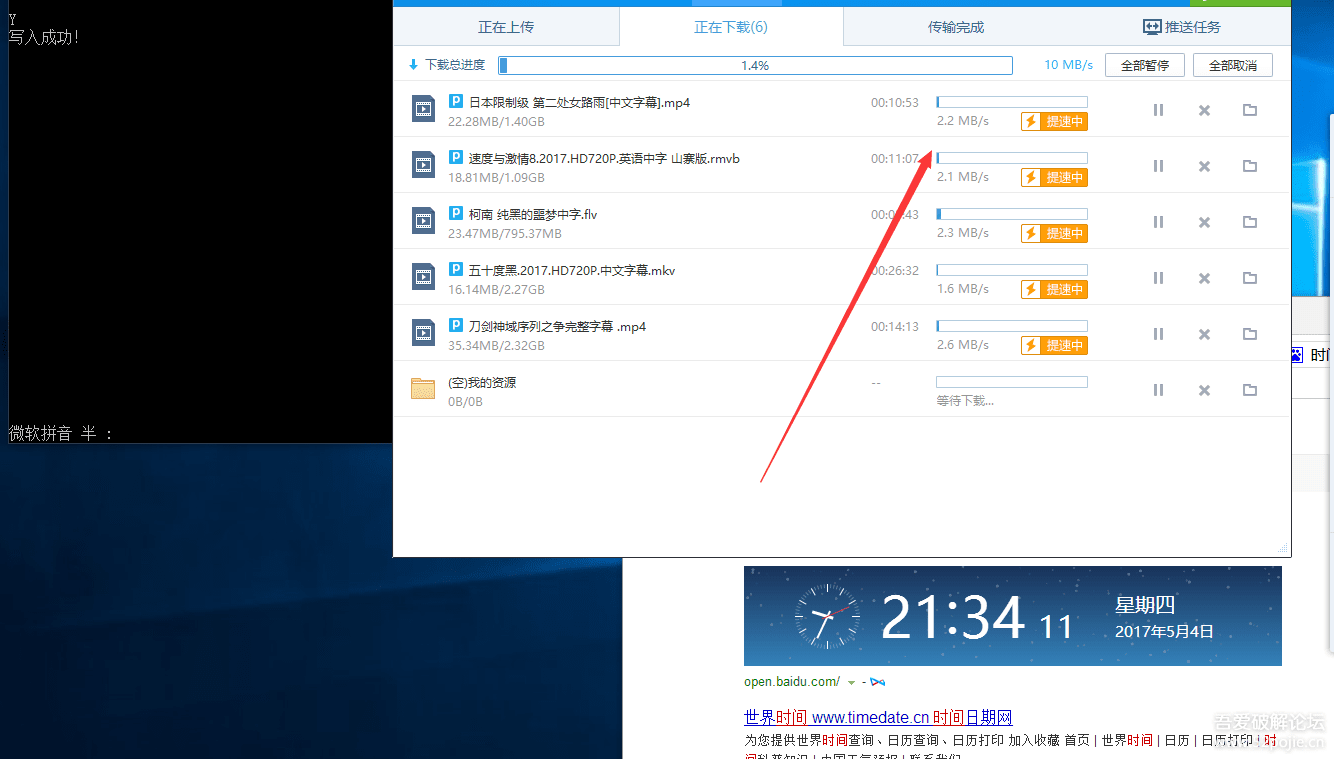Click 2017年5月4日 date in time widget
1334x759 pixels.
pos(1164,632)
